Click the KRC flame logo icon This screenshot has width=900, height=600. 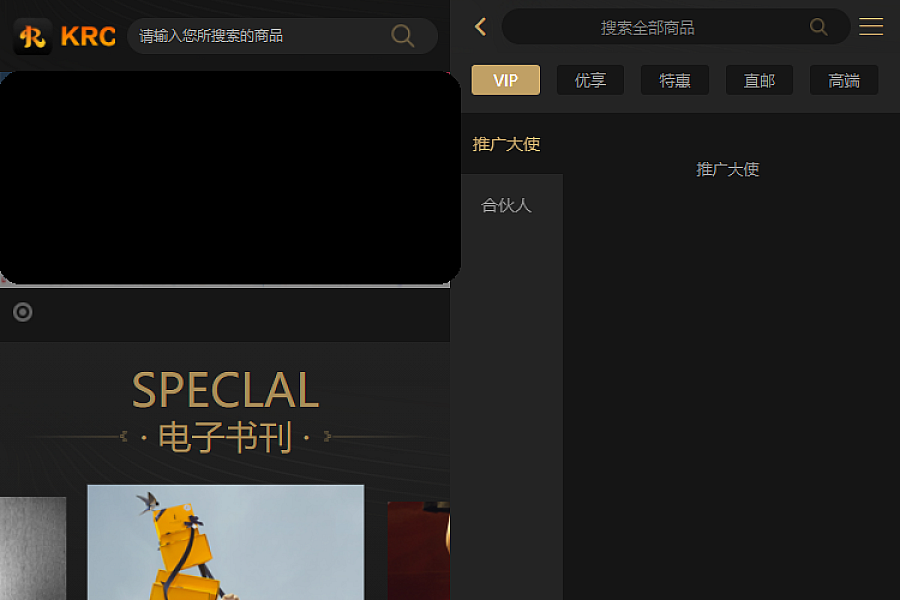33,37
